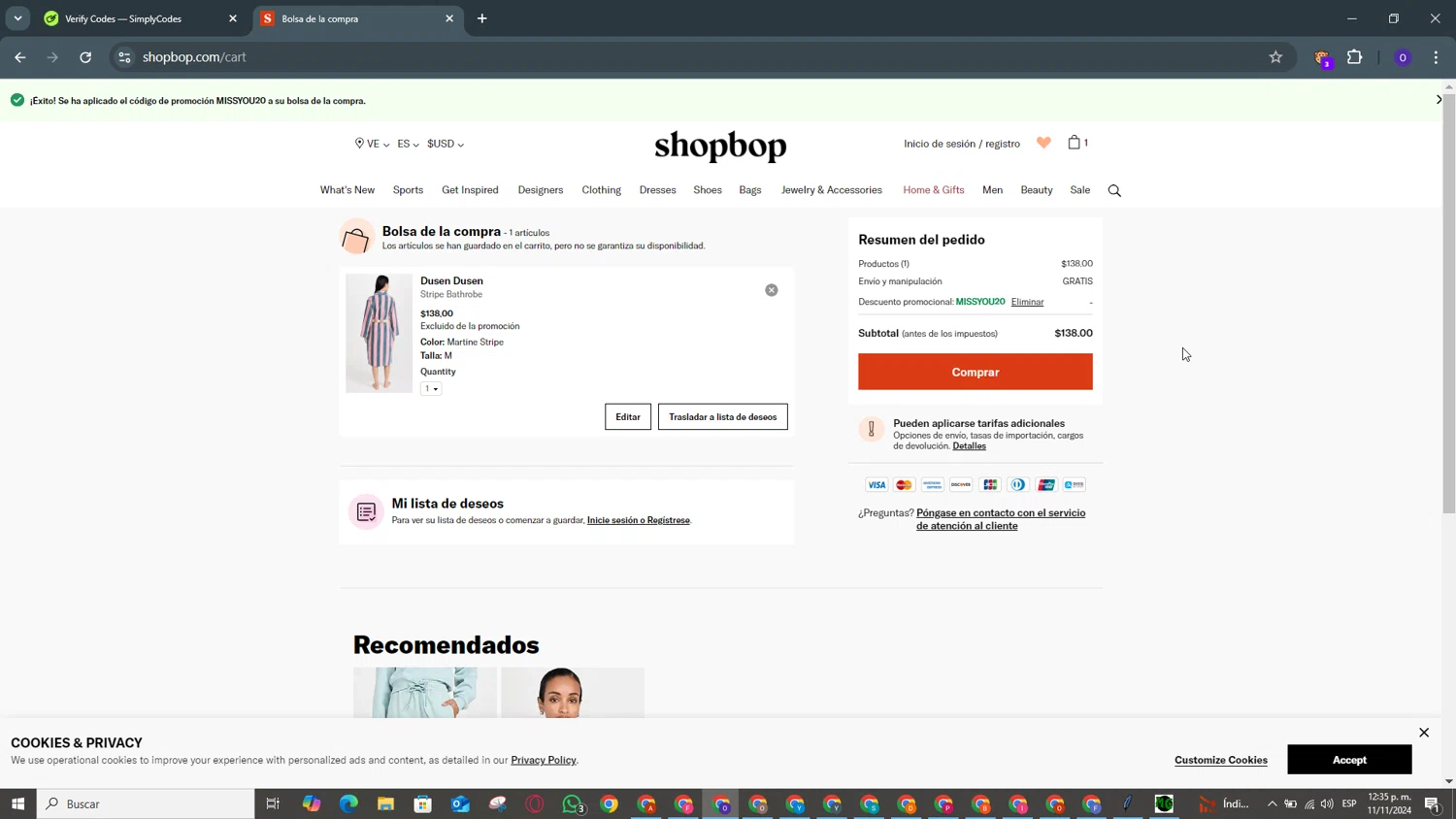Open the country VE selector
Screen dimensions: 1456x819
point(372,144)
